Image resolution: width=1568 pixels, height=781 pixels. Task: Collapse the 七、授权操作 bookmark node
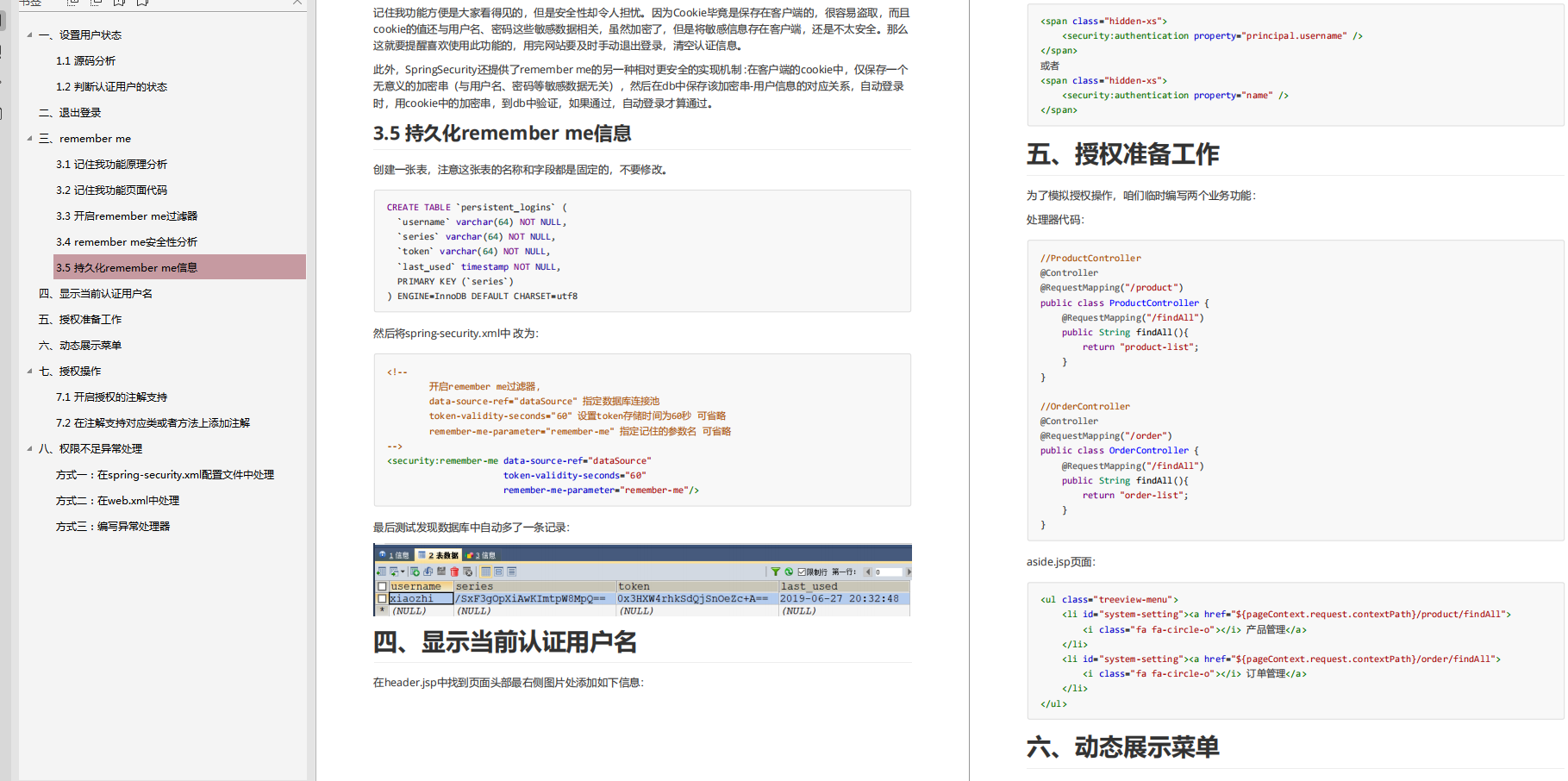pos(30,371)
